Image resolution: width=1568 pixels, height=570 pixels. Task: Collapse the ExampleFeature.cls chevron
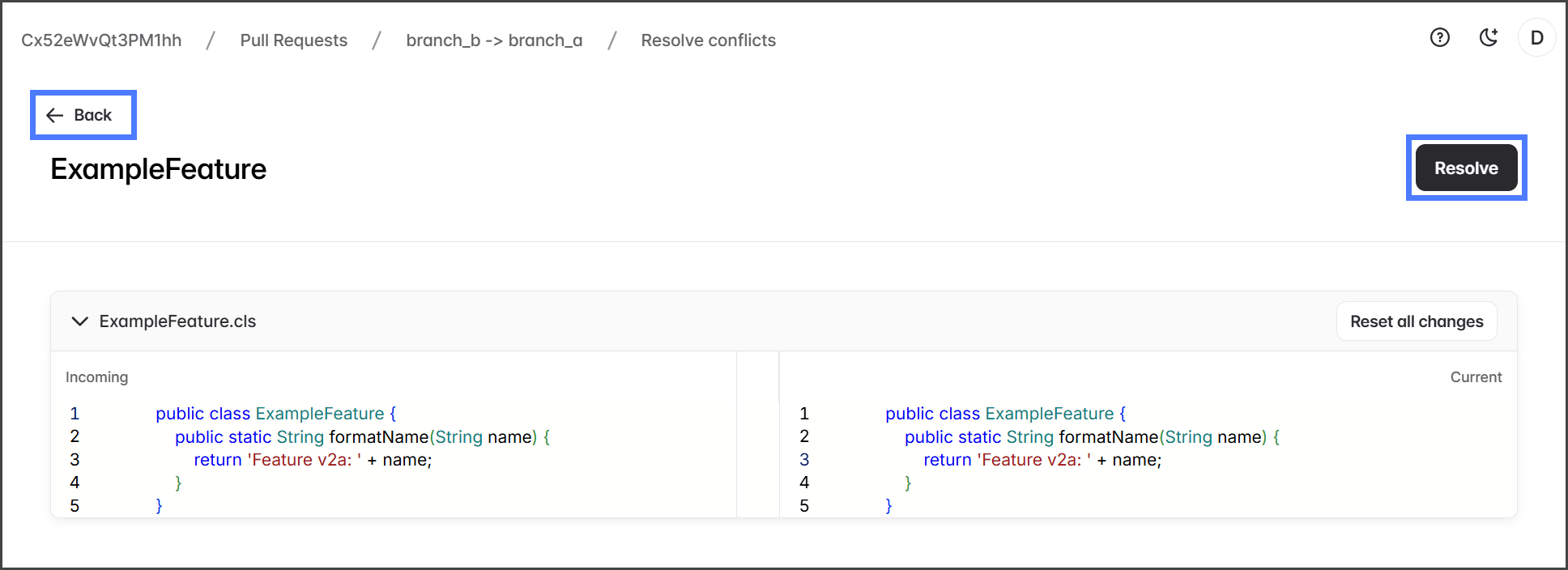tap(79, 321)
